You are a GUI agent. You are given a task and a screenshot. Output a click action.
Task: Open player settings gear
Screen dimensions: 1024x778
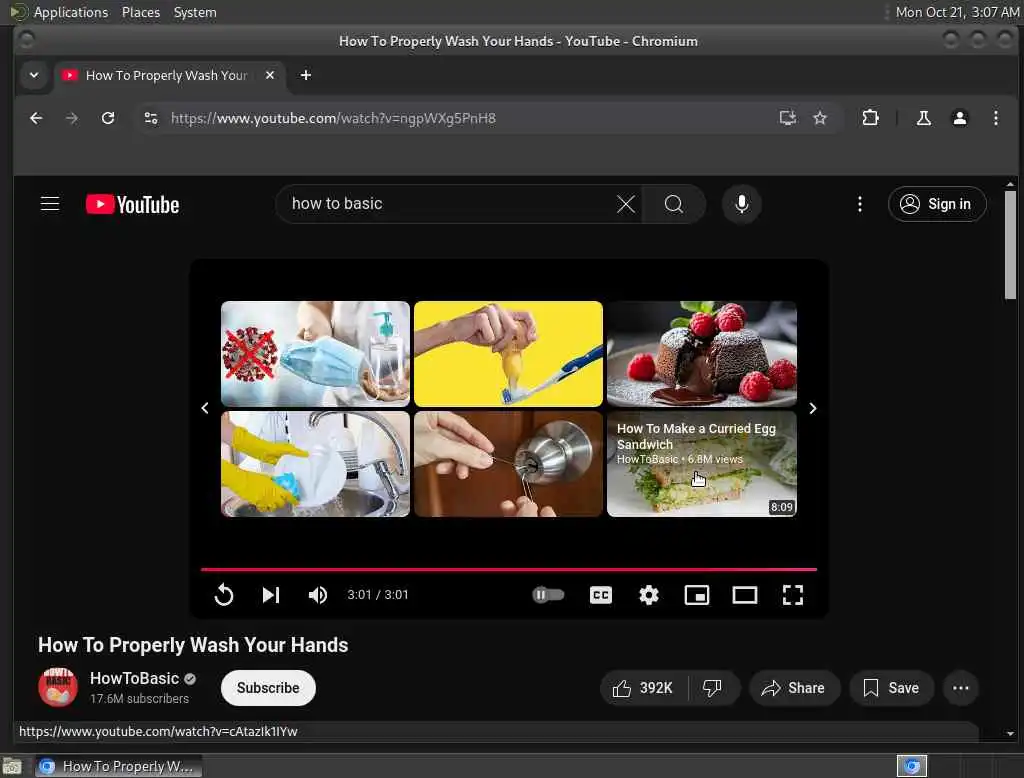pyautogui.click(x=648, y=594)
